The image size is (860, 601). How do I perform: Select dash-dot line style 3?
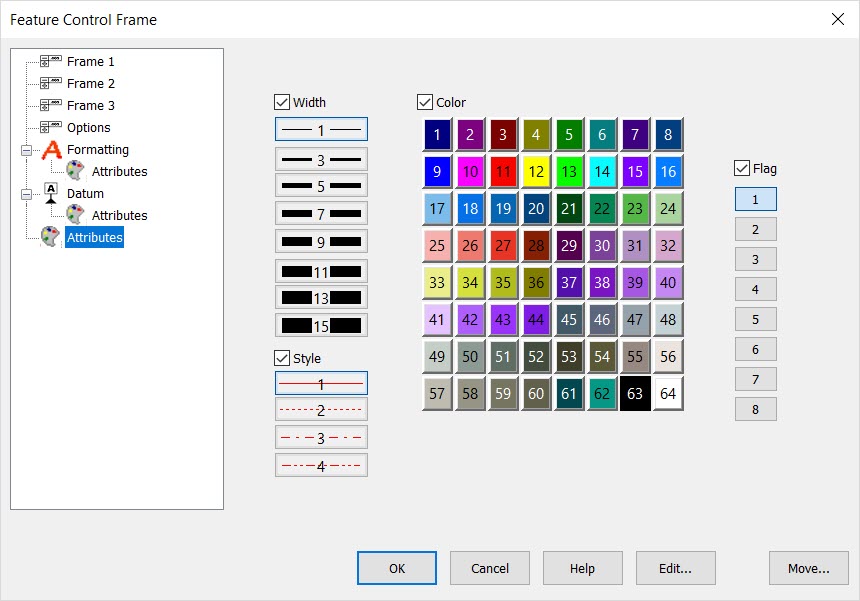point(321,436)
